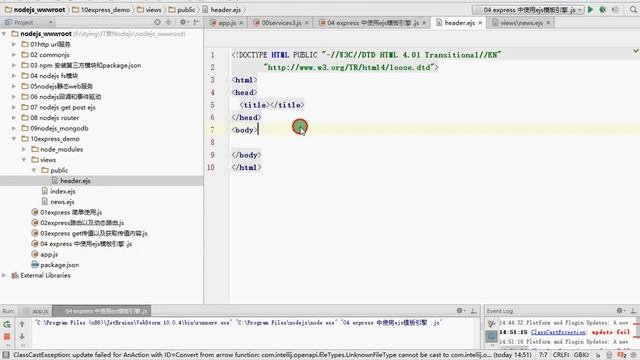Hide the Event Log panel
The image size is (640, 360).
point(633,311)
